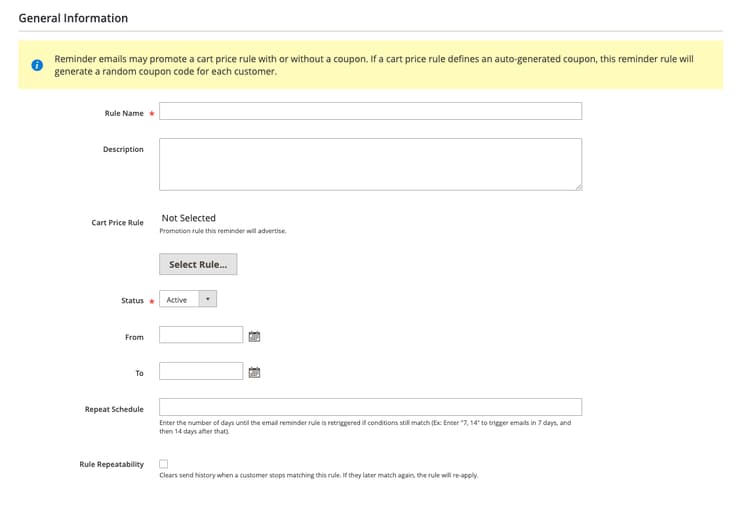Click the Repeat Schedule label
The height and width of the screenshot is (518, 750).
(114, 409)
